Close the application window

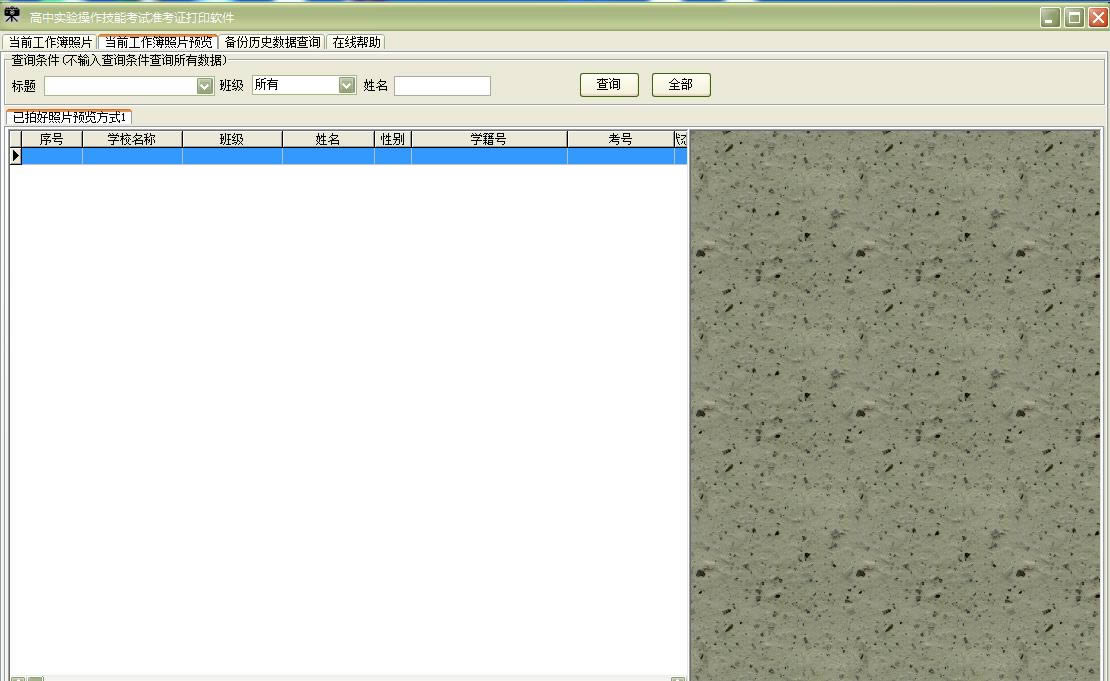pyautogui.click(x=1098, y=18)
